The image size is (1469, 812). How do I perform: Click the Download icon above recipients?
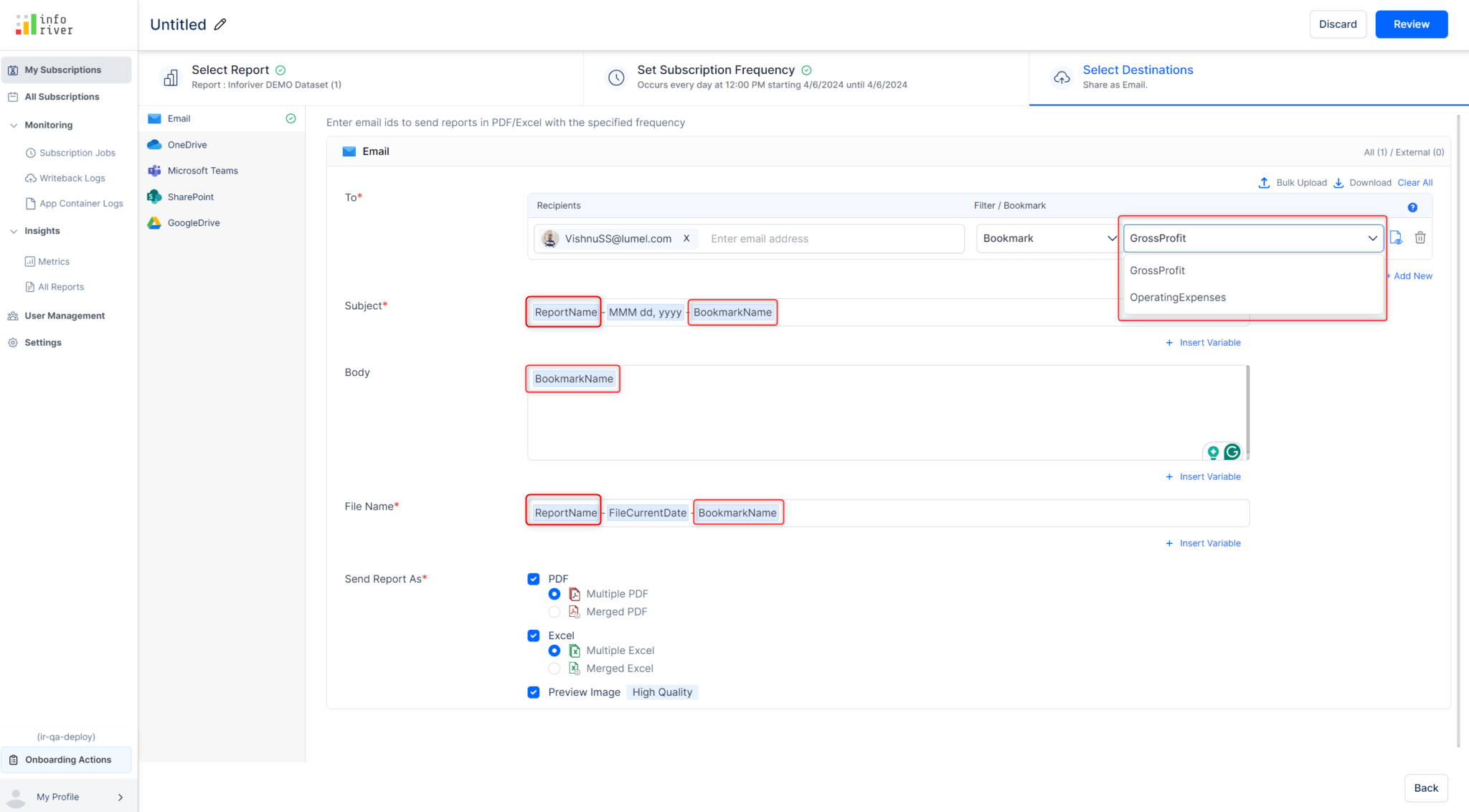click(x=1338, y=183)
